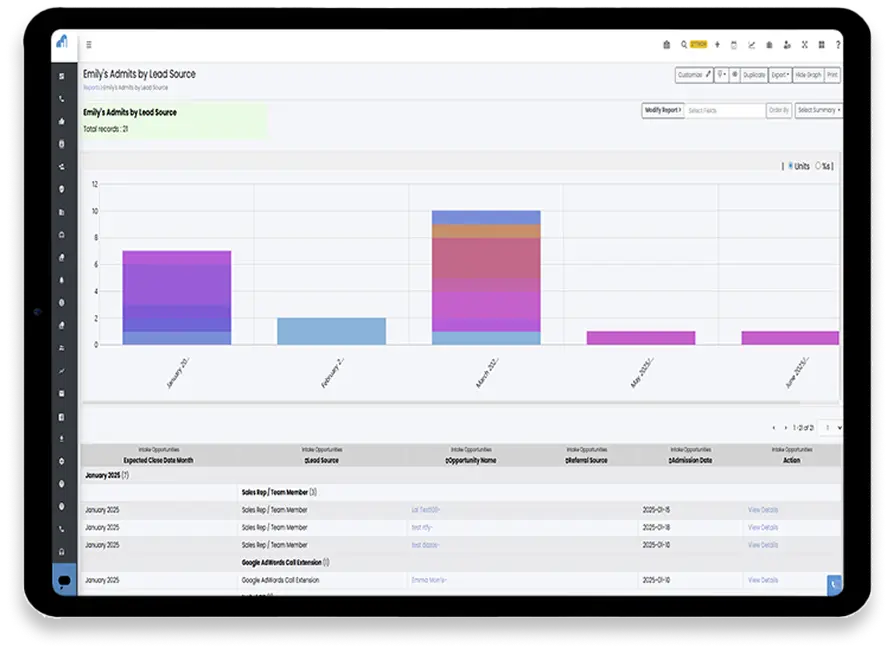Click the 'Total records : 21' text
Viewport: 891px width, 651px height.
[106, 129]
